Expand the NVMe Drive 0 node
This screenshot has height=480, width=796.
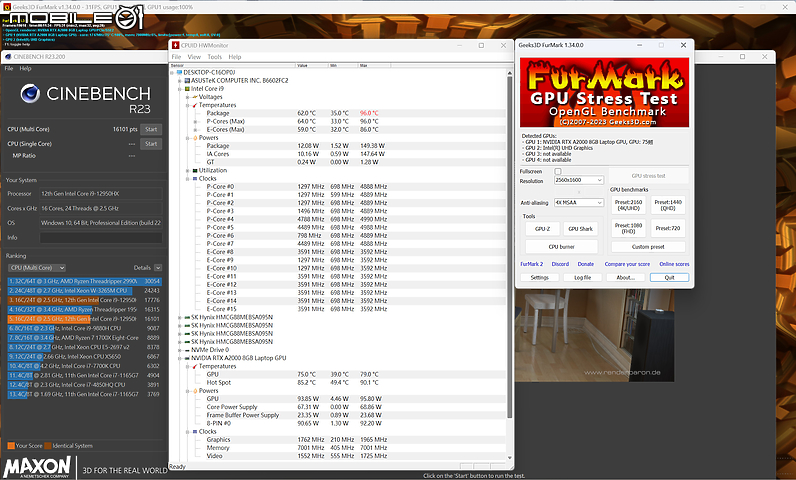[x=180, y=350]
